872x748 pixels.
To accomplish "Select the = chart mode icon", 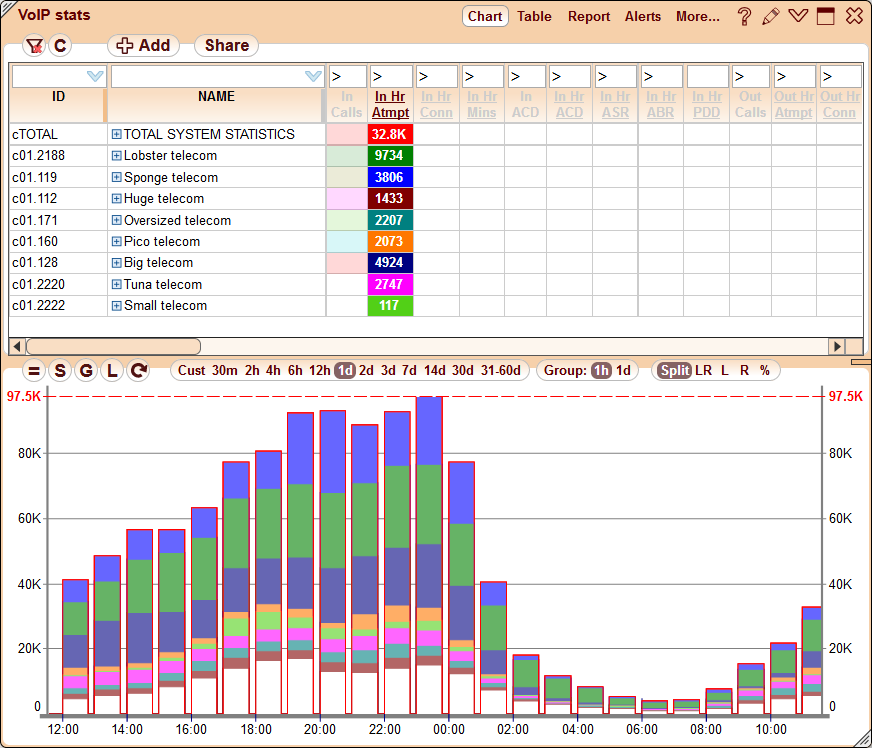I will (x=33, y=370).
